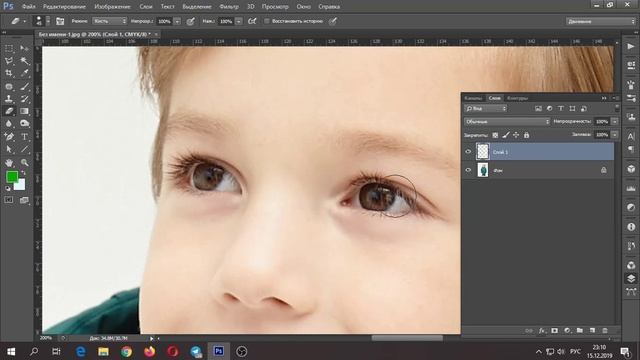The height and width of the screenshot is (360, 640).
Task: Select the Rectangular Marquee tool
Action: pos(9,49)
